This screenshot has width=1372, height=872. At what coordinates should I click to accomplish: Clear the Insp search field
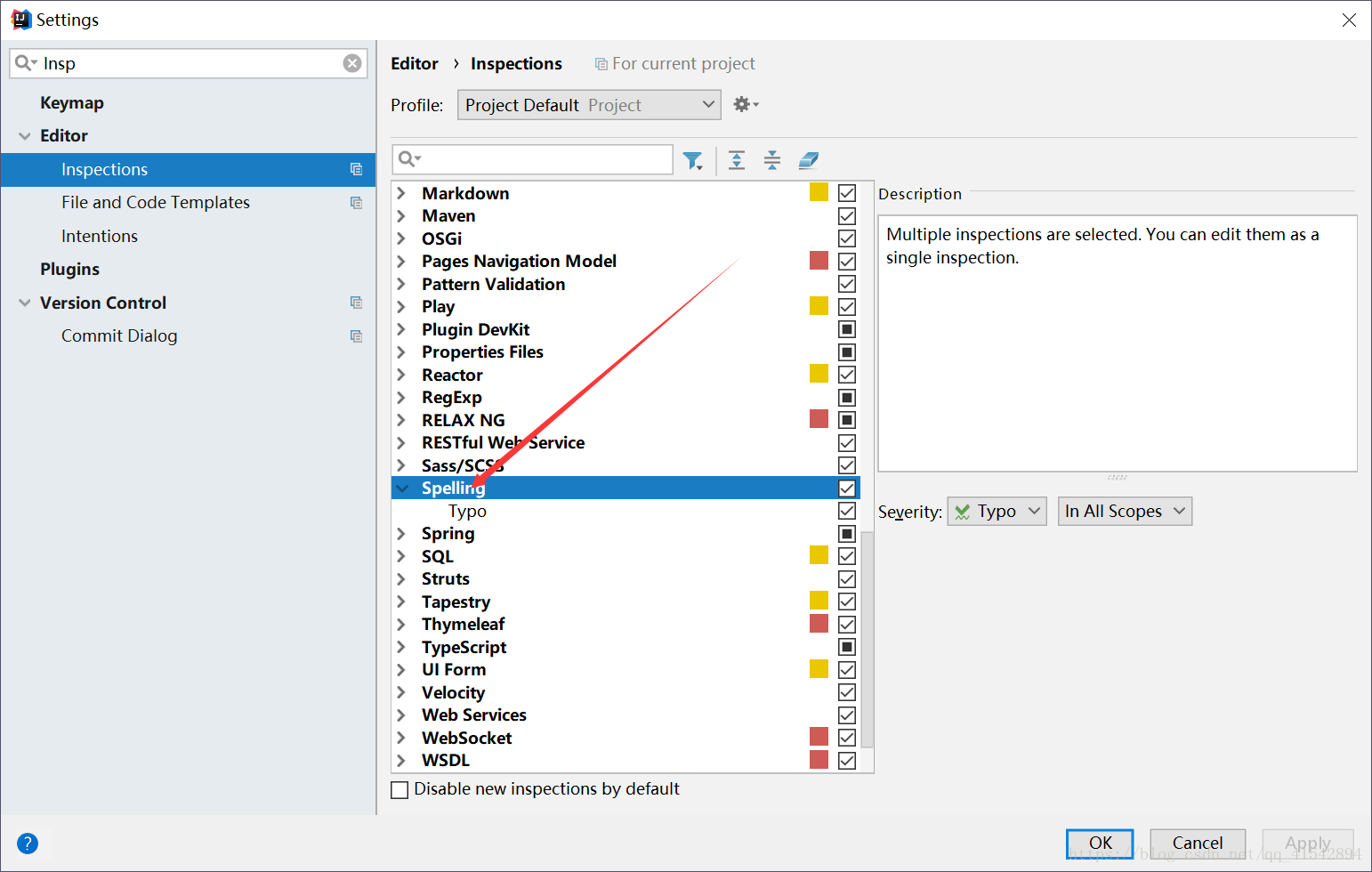point(352,63)
